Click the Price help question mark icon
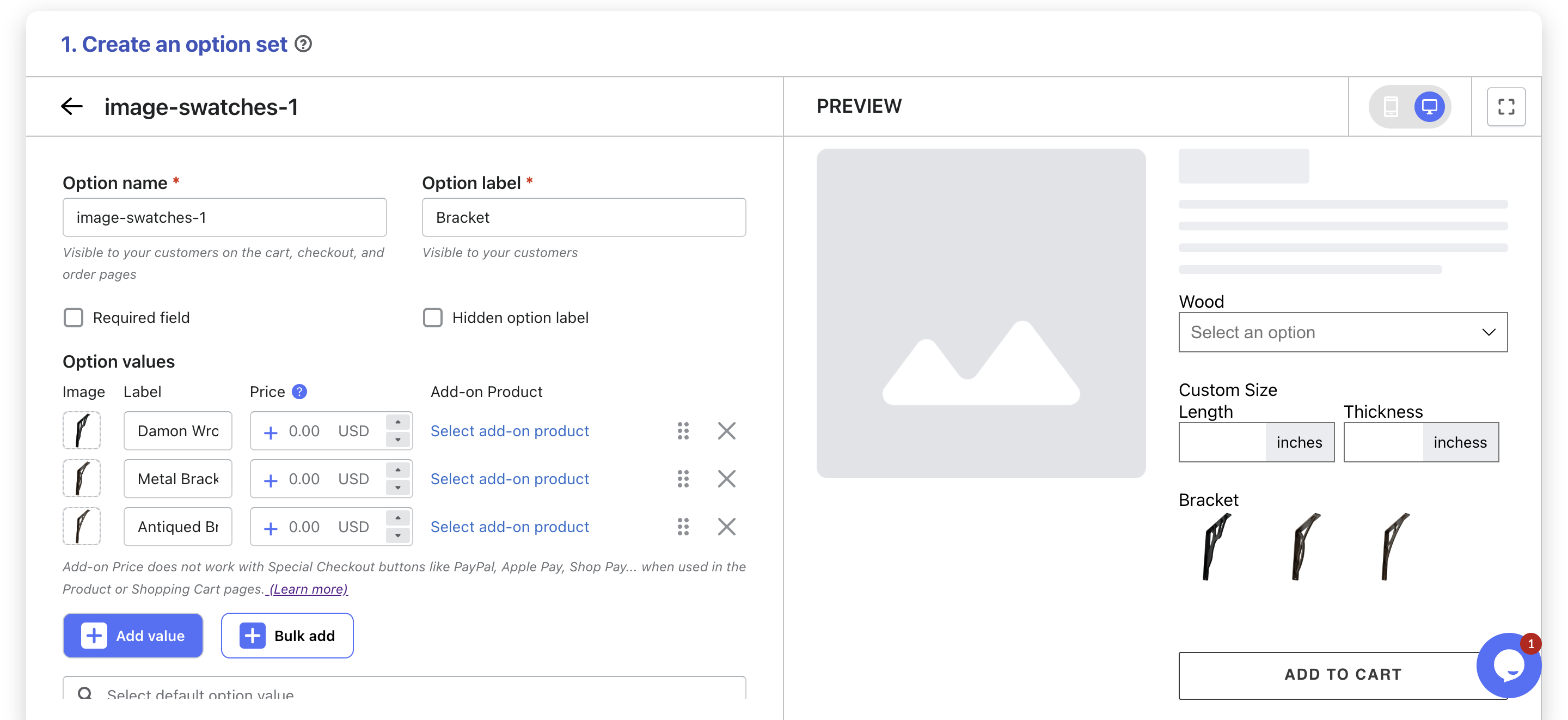 pos(299,392)
